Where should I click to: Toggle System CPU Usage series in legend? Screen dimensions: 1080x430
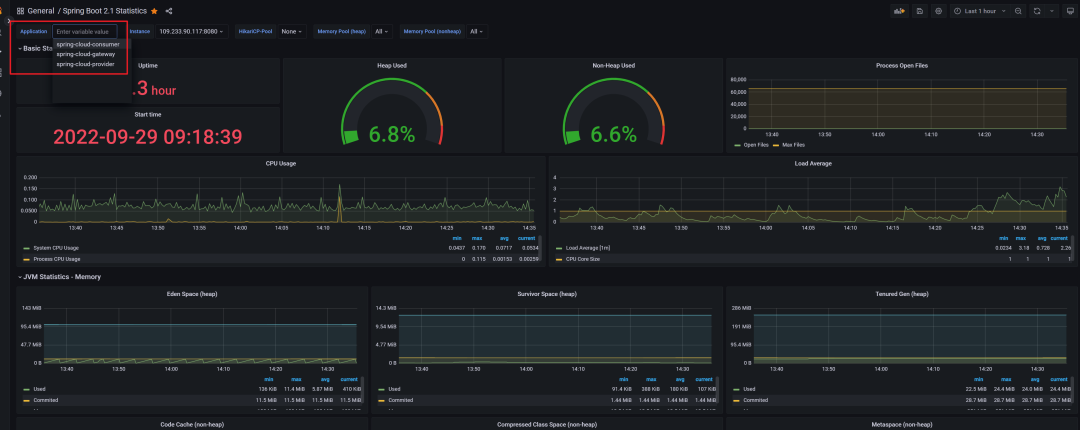coord(57,247)
